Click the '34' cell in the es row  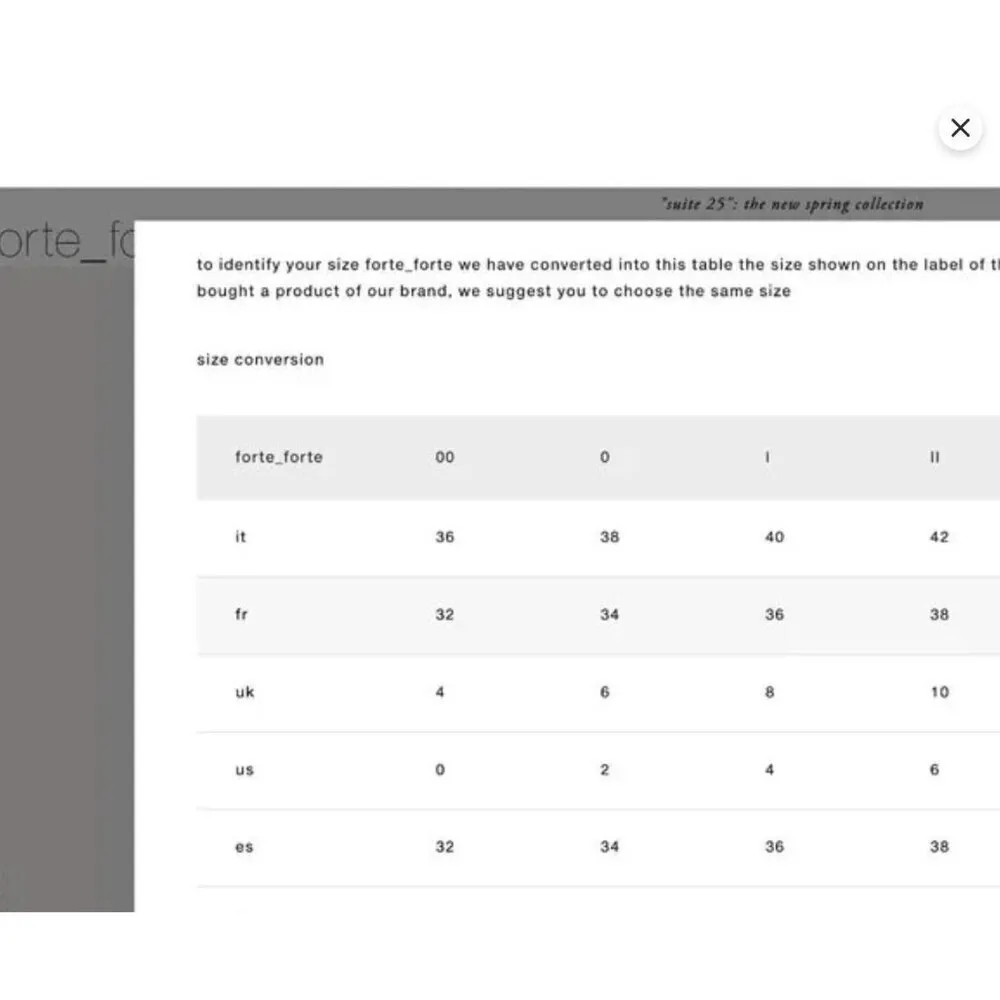click(610, 848)
